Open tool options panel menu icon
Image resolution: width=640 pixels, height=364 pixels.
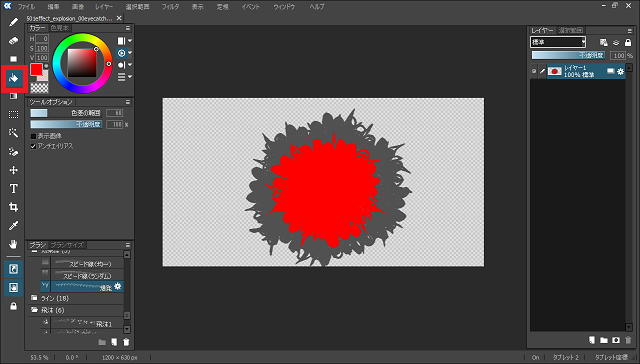pos(128,102)
